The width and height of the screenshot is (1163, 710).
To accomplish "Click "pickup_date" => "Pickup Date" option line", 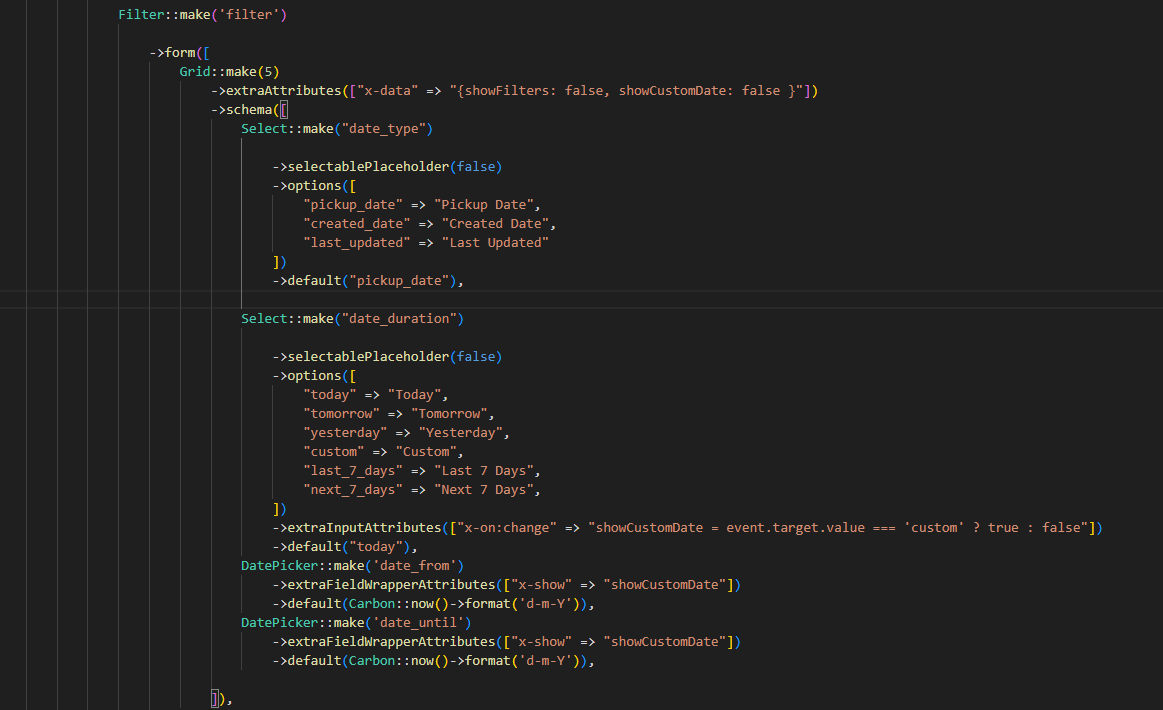I will [422, 205].
